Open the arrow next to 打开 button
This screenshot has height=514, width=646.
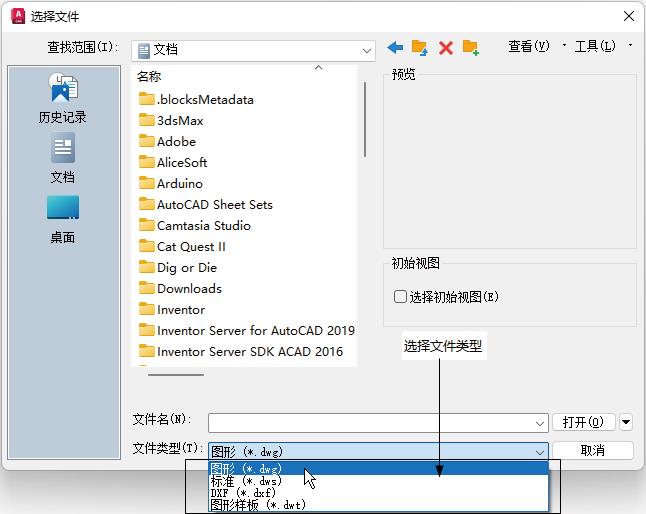(x=626, y=422)
